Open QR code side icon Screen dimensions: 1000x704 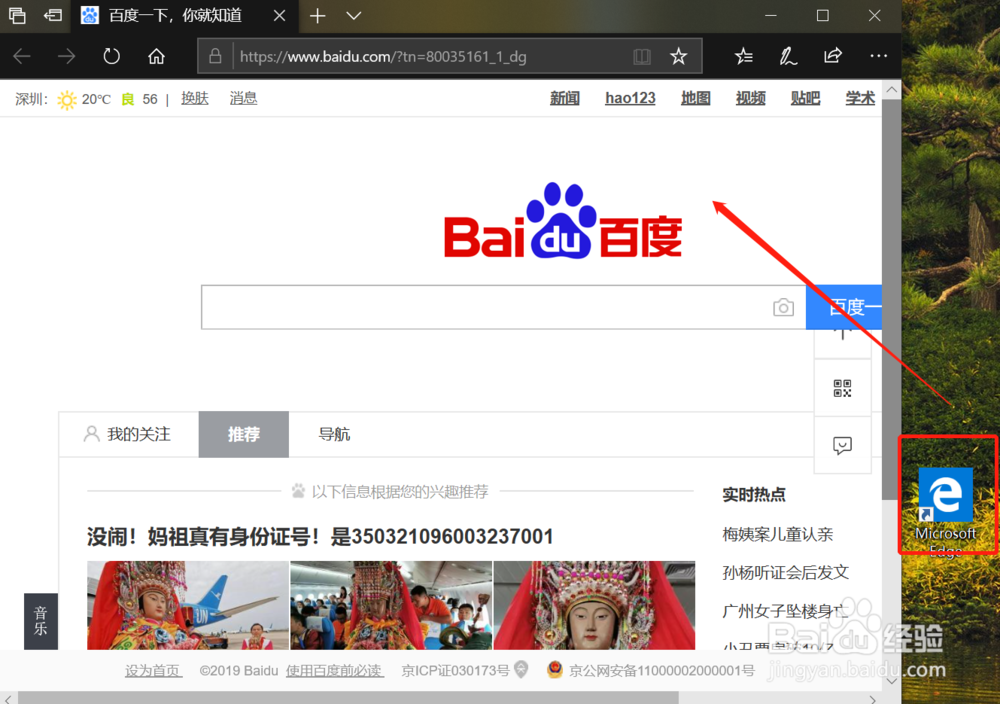pos(842,388)
